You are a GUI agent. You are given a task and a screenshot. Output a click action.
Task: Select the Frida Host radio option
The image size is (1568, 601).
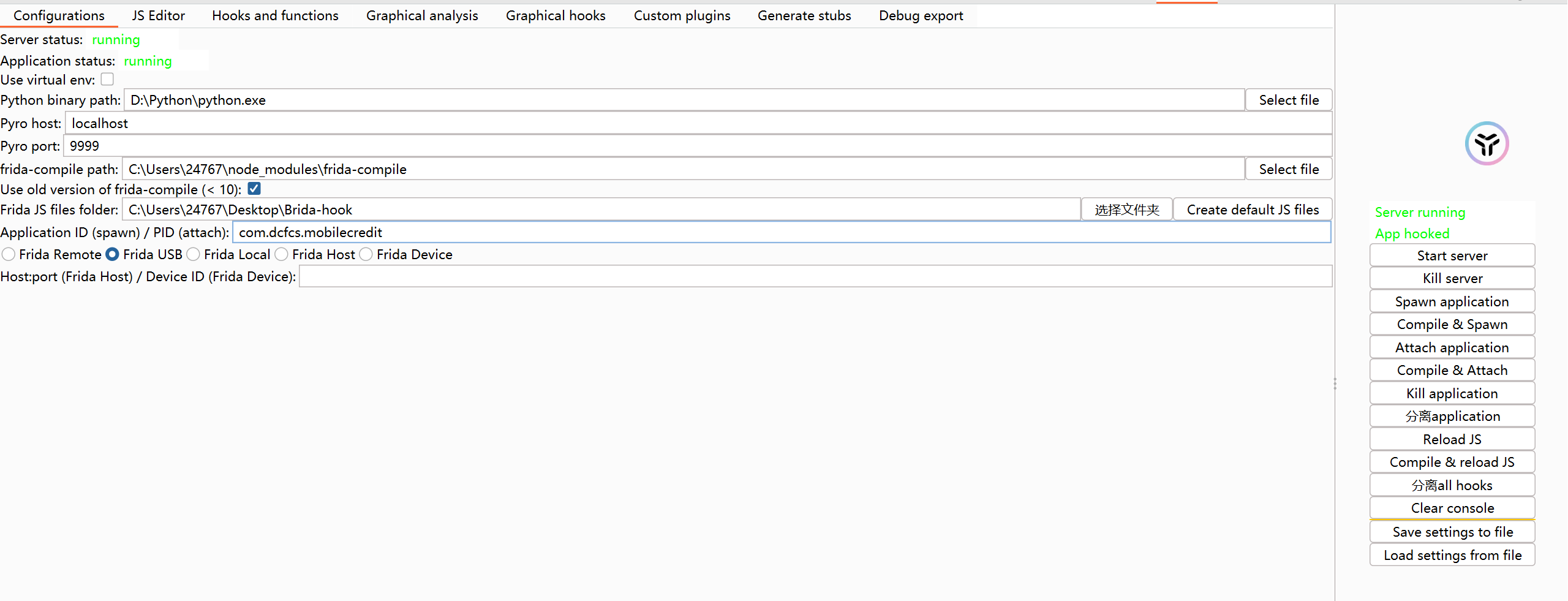click(x=282, y=254)
